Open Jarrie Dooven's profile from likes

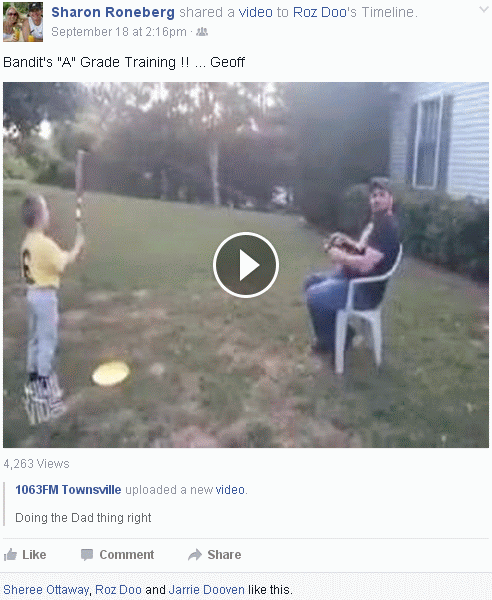[206, 589]
